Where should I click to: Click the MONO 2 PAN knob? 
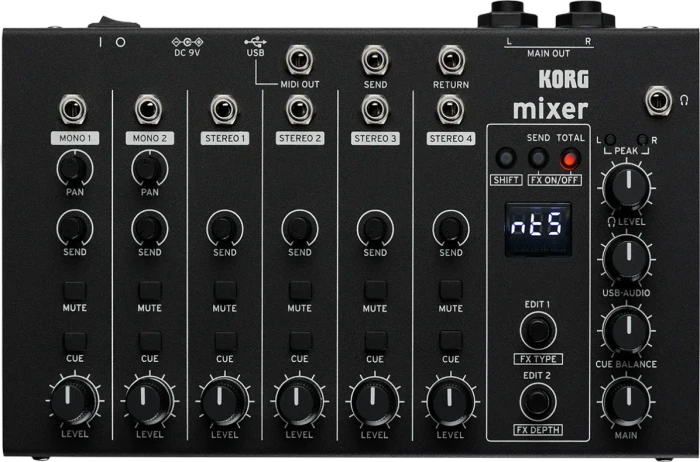[150, 168]
